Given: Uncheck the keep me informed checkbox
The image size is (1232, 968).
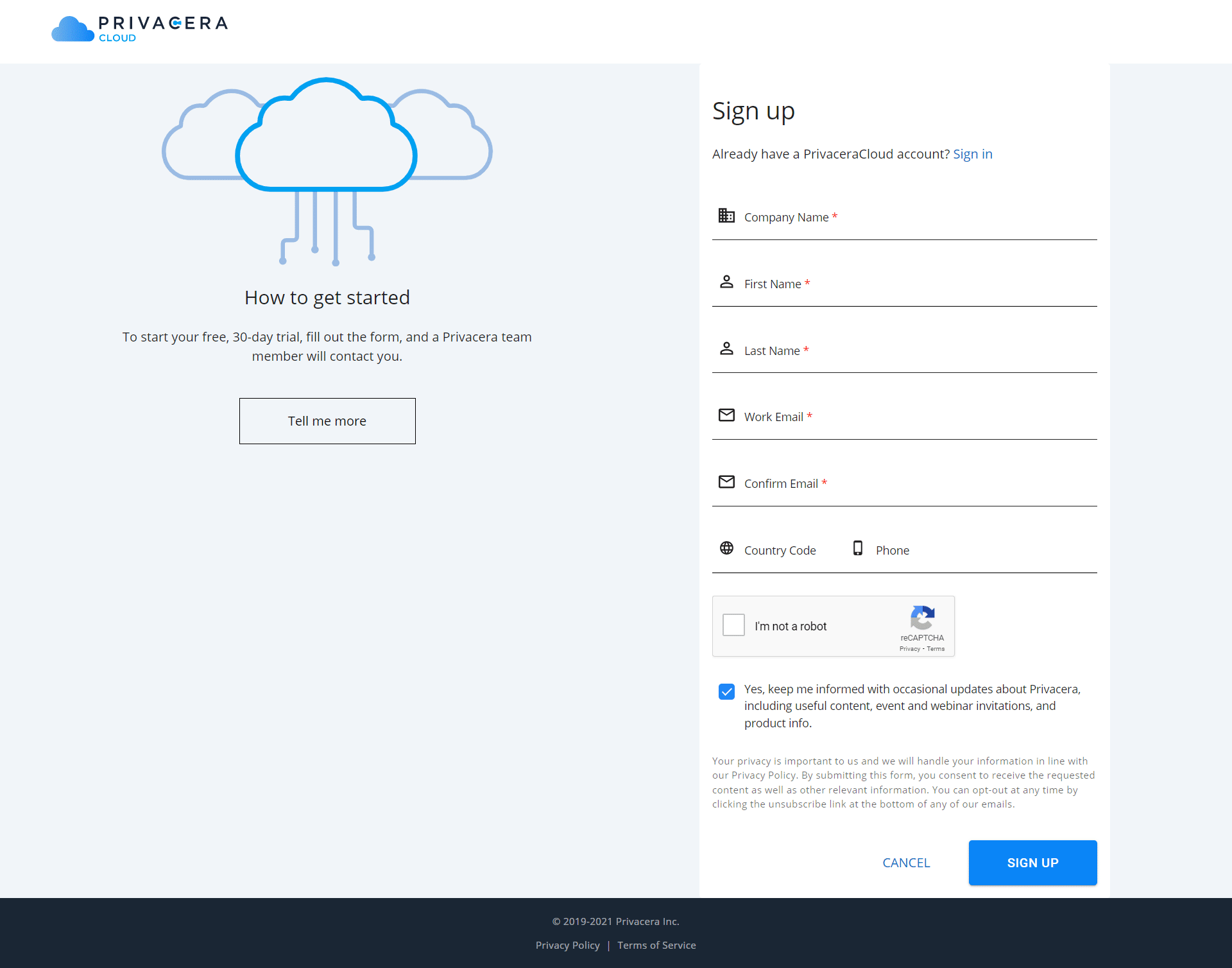Looking at the screenshot, I should [x=726, y=691].
